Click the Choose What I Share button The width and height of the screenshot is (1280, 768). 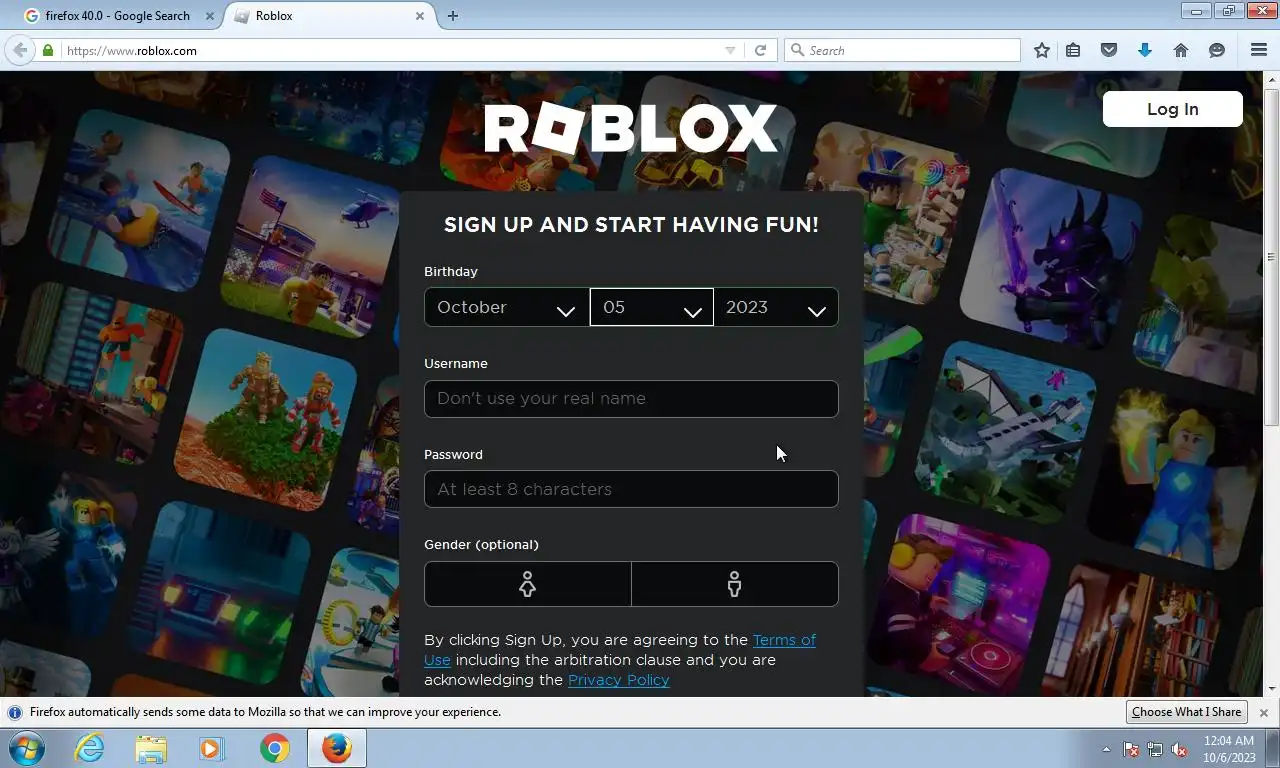(x=1187, y=712)
